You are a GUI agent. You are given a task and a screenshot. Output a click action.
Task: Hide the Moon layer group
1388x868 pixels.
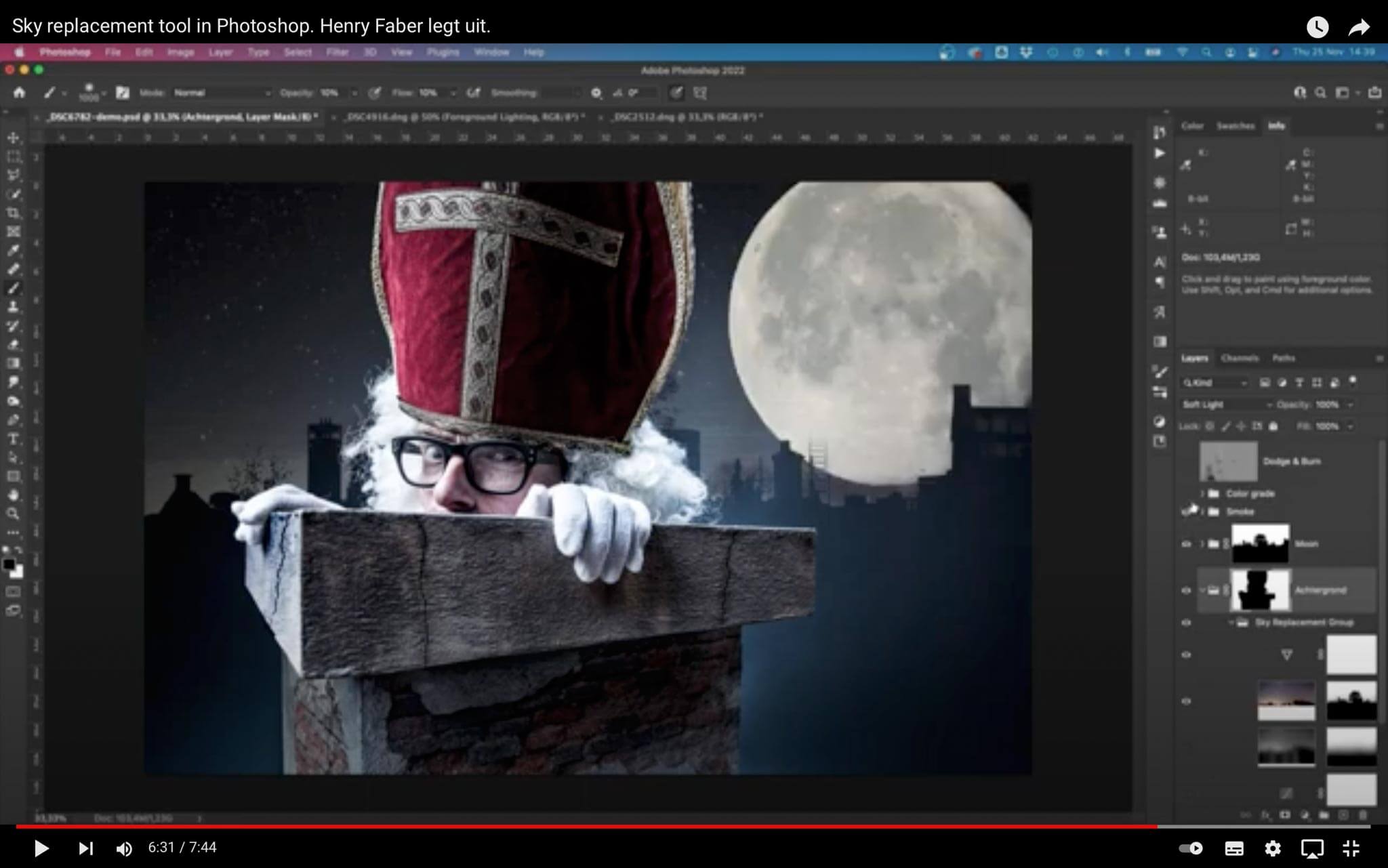click(1186, 544)
